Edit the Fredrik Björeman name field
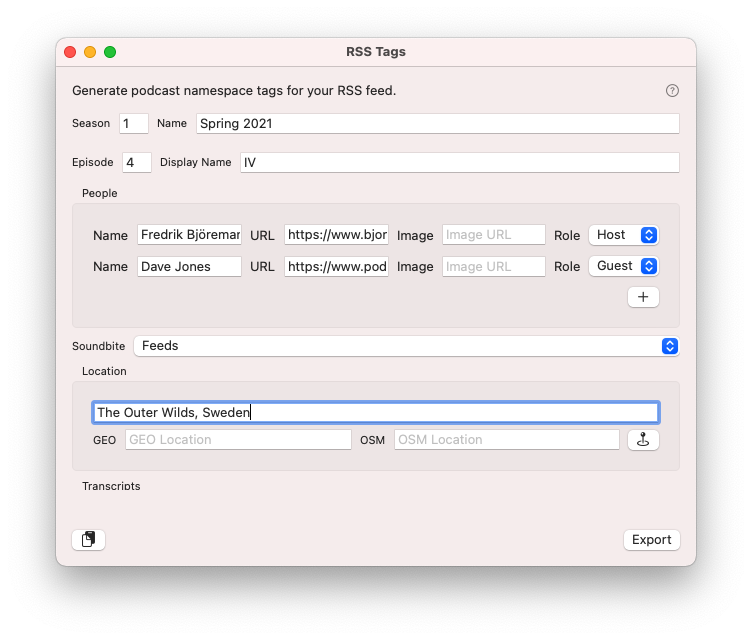This screenshot has height=640, width=752. [189, 235]
